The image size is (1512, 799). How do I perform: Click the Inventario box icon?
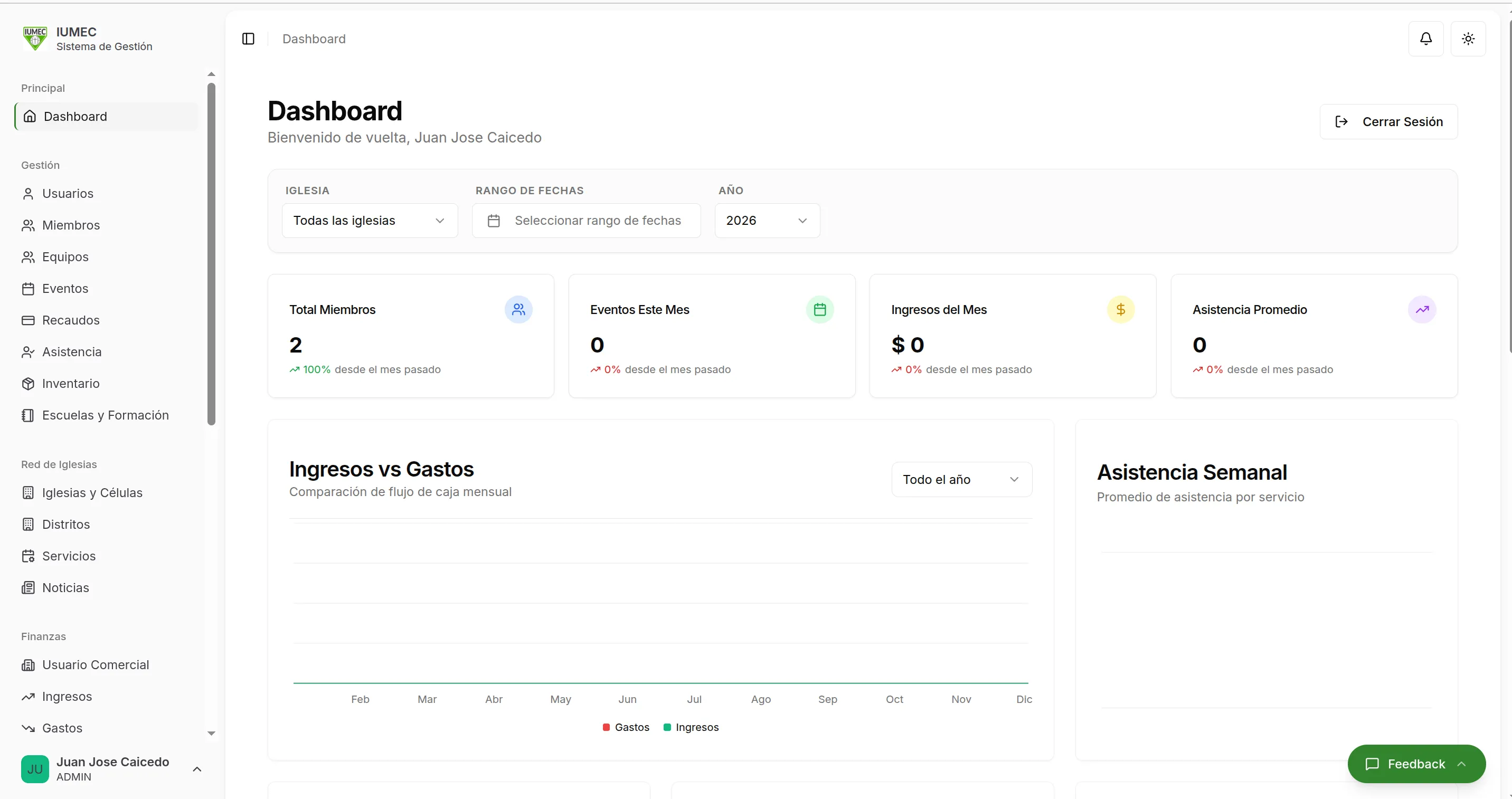point(27,384)
